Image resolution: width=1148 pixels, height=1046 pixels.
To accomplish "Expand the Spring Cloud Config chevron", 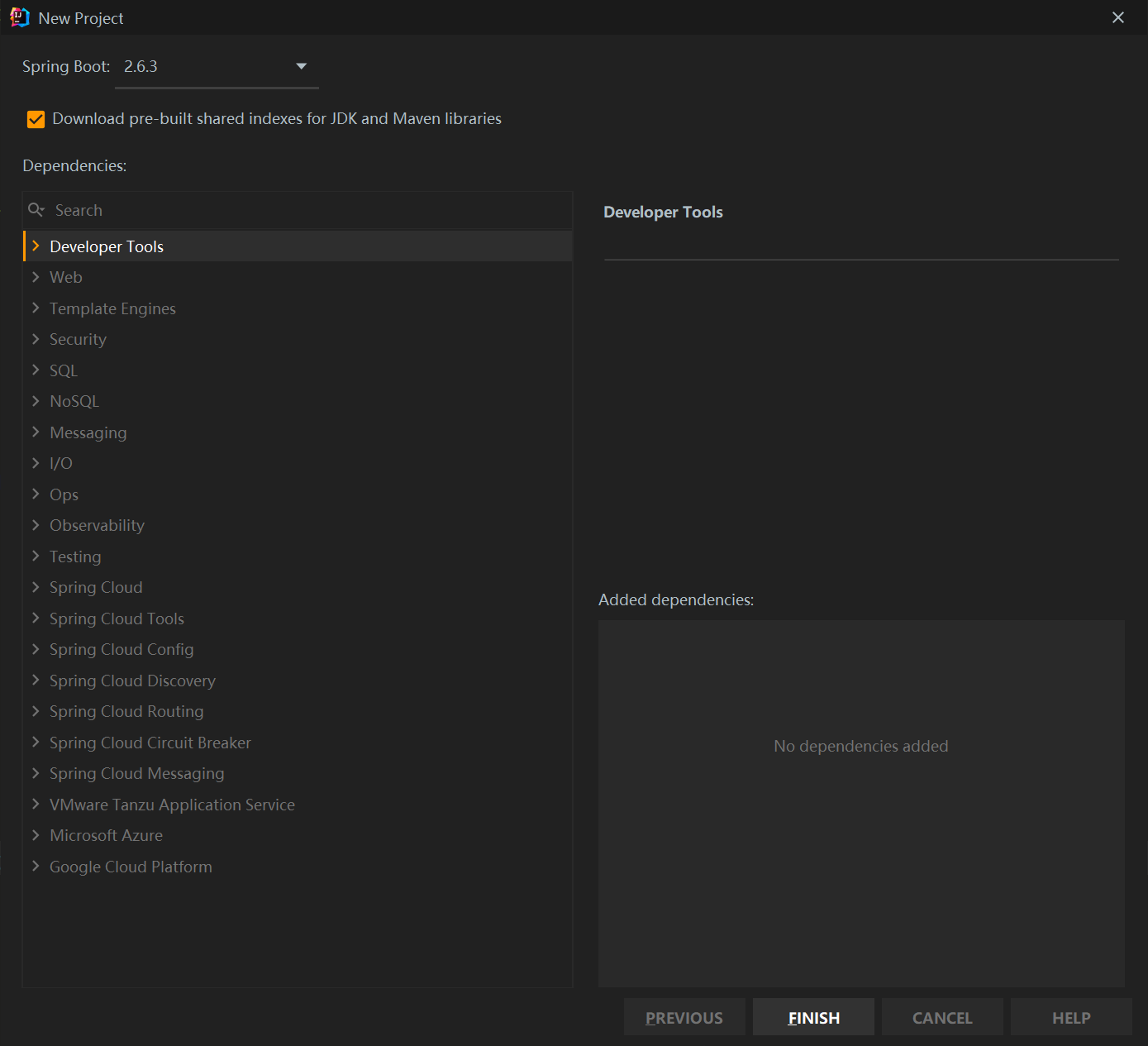I will tap(36, 649).
